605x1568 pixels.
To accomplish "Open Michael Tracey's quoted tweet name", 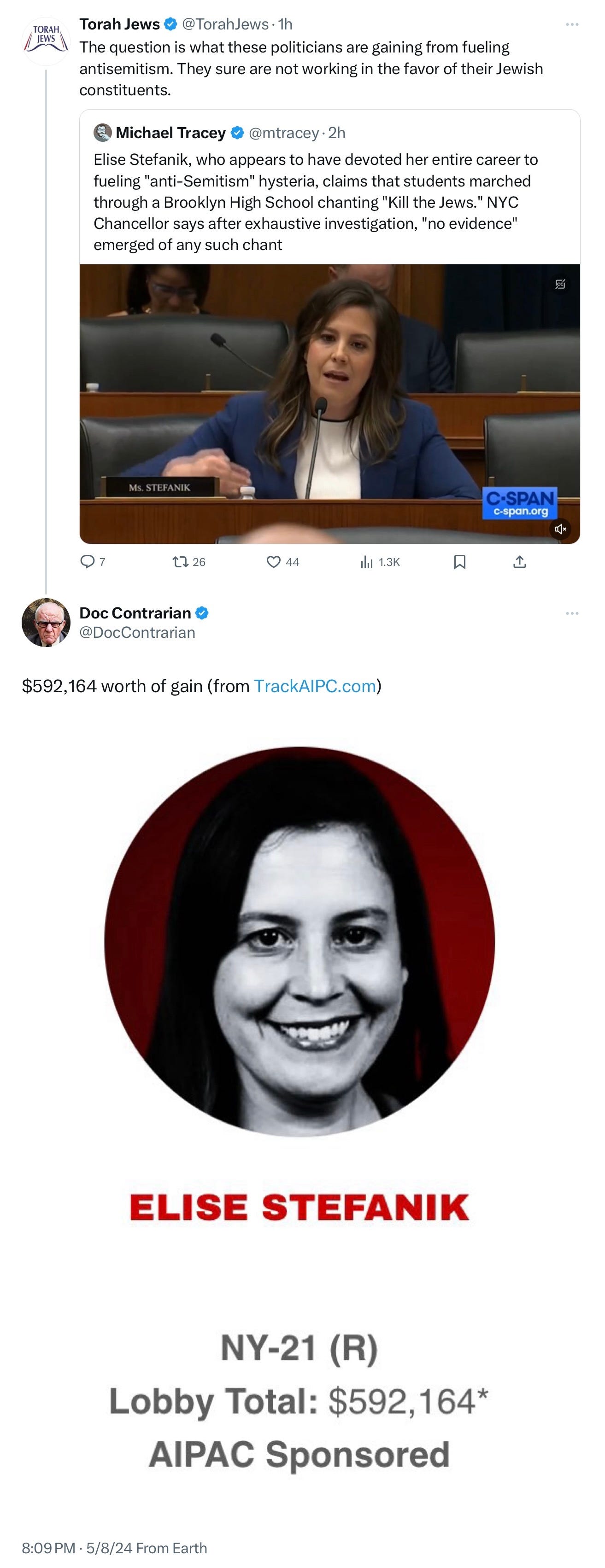I will tap(170, 133).
